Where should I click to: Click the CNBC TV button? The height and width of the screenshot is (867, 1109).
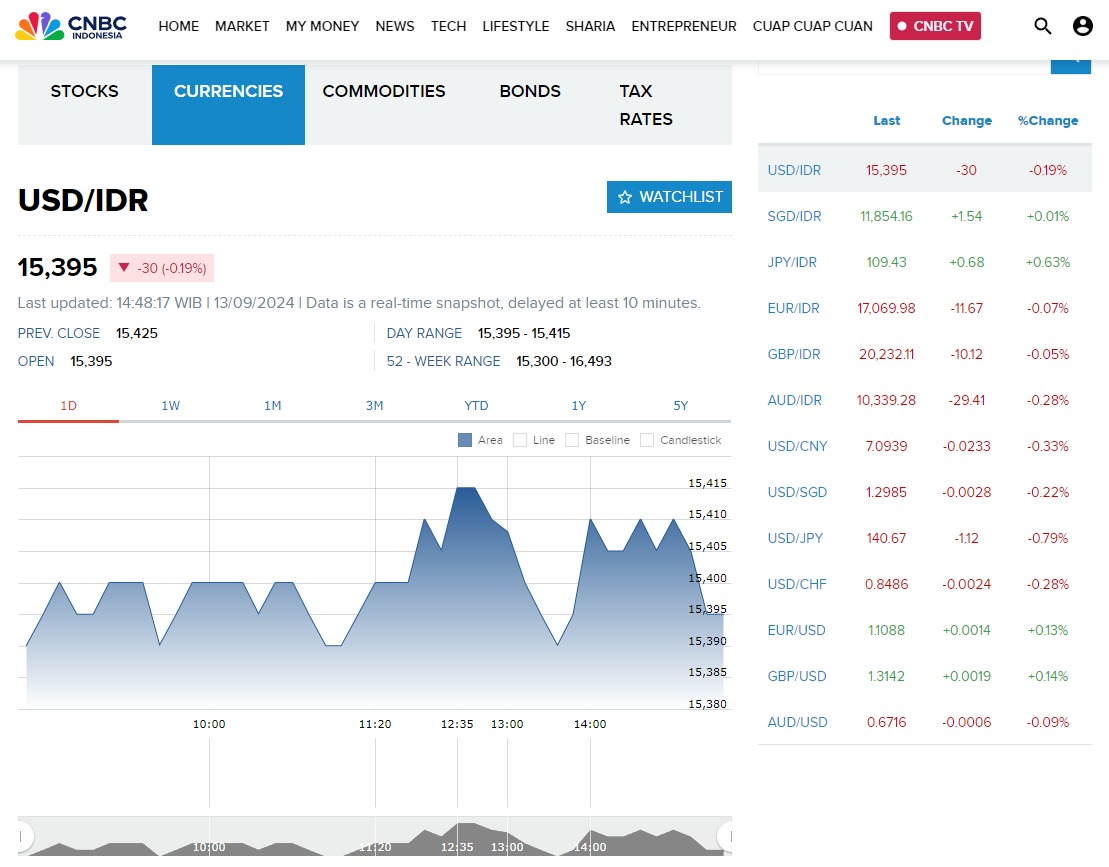935,26
